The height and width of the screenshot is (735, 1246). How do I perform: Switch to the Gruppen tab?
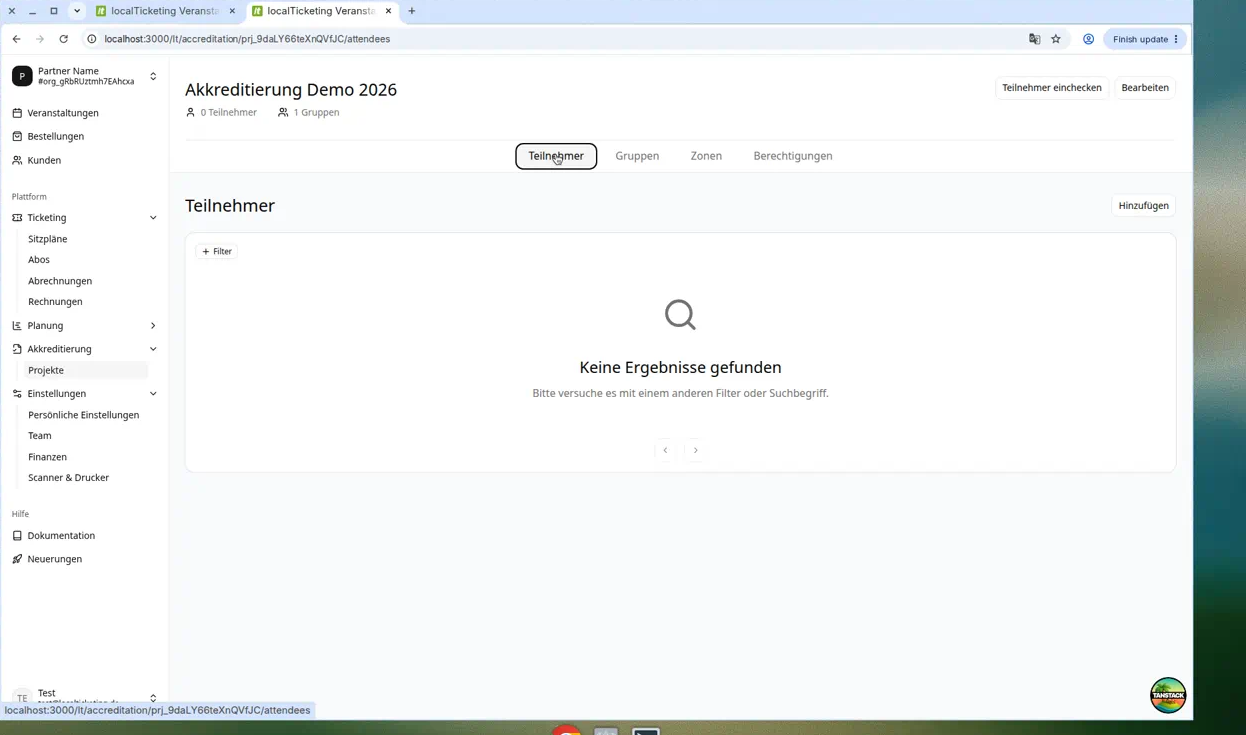pos(637,156)
